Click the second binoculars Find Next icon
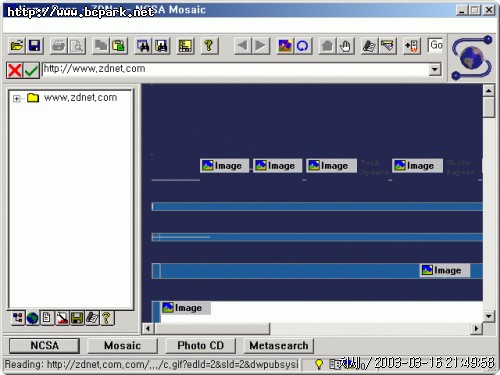500x375 pixels. [x=162, y=46]
